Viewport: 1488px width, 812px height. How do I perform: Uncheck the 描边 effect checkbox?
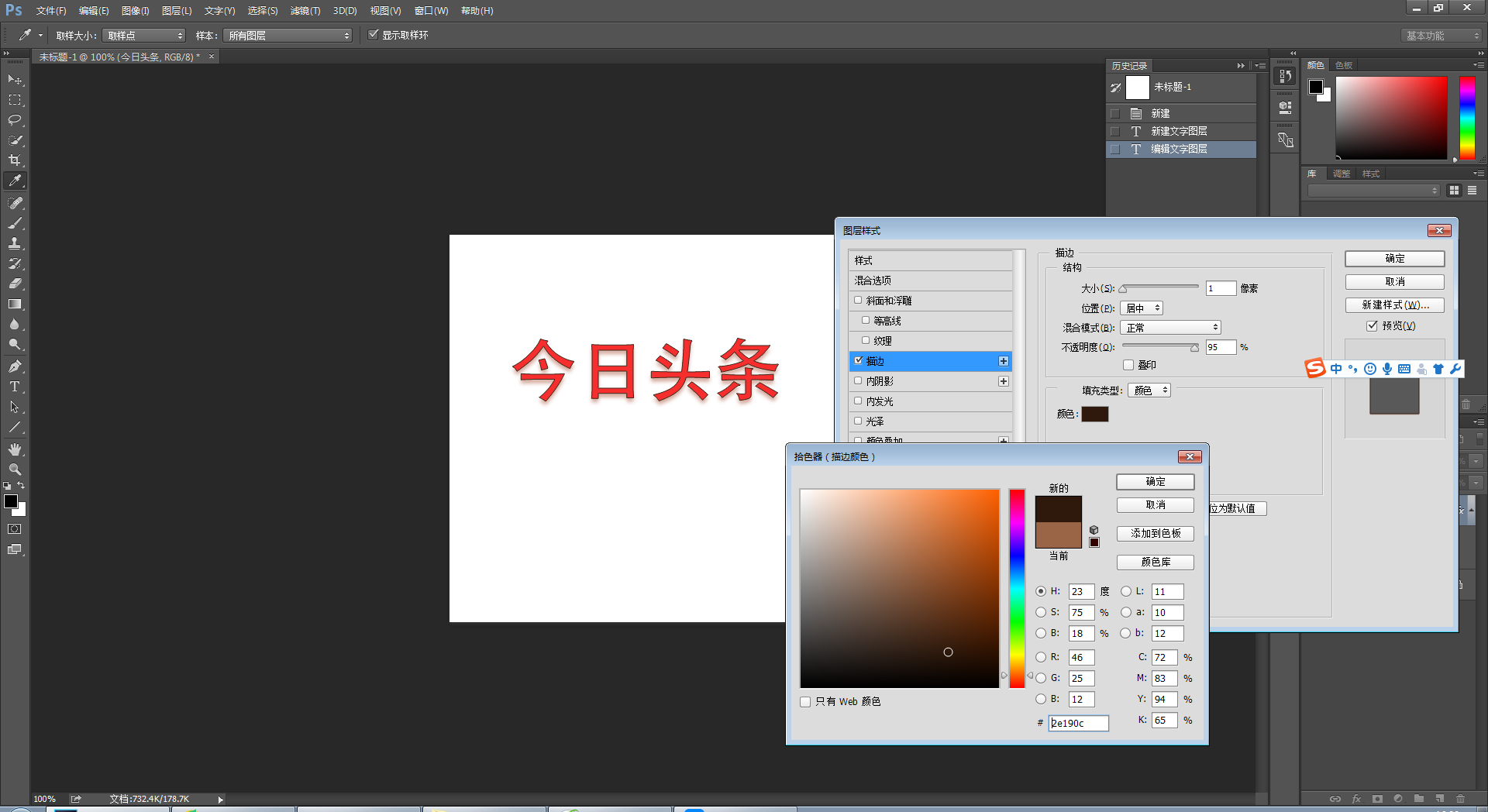858,360
